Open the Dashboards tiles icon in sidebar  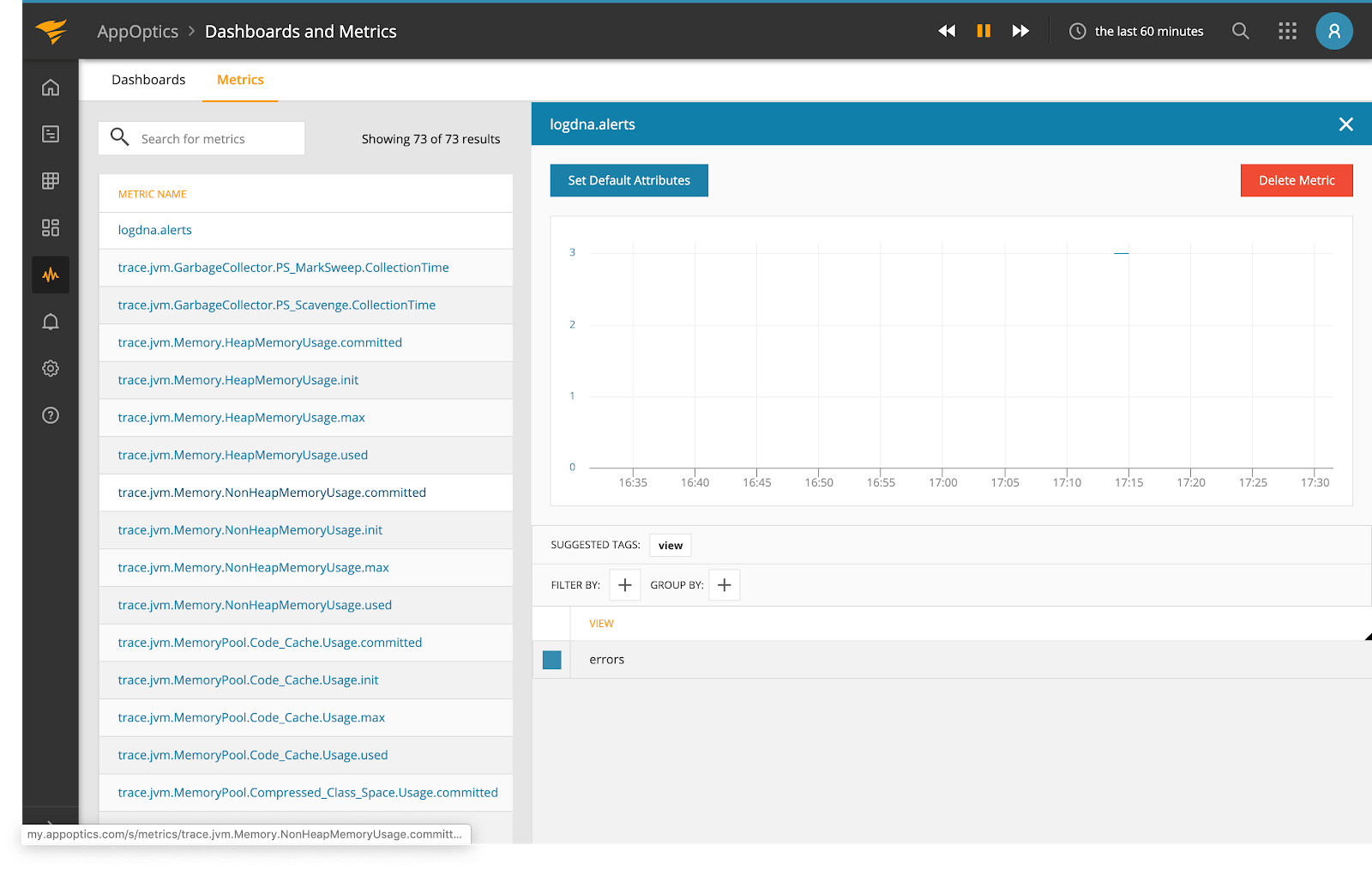tap(51, 227)
